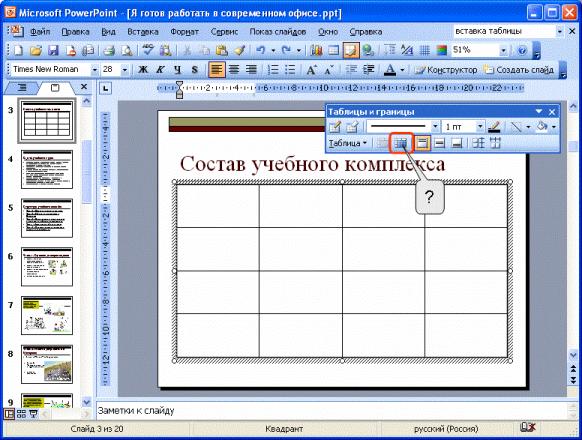Undo the last action
The image size is (582, 440).
click(x=261, y=50)
